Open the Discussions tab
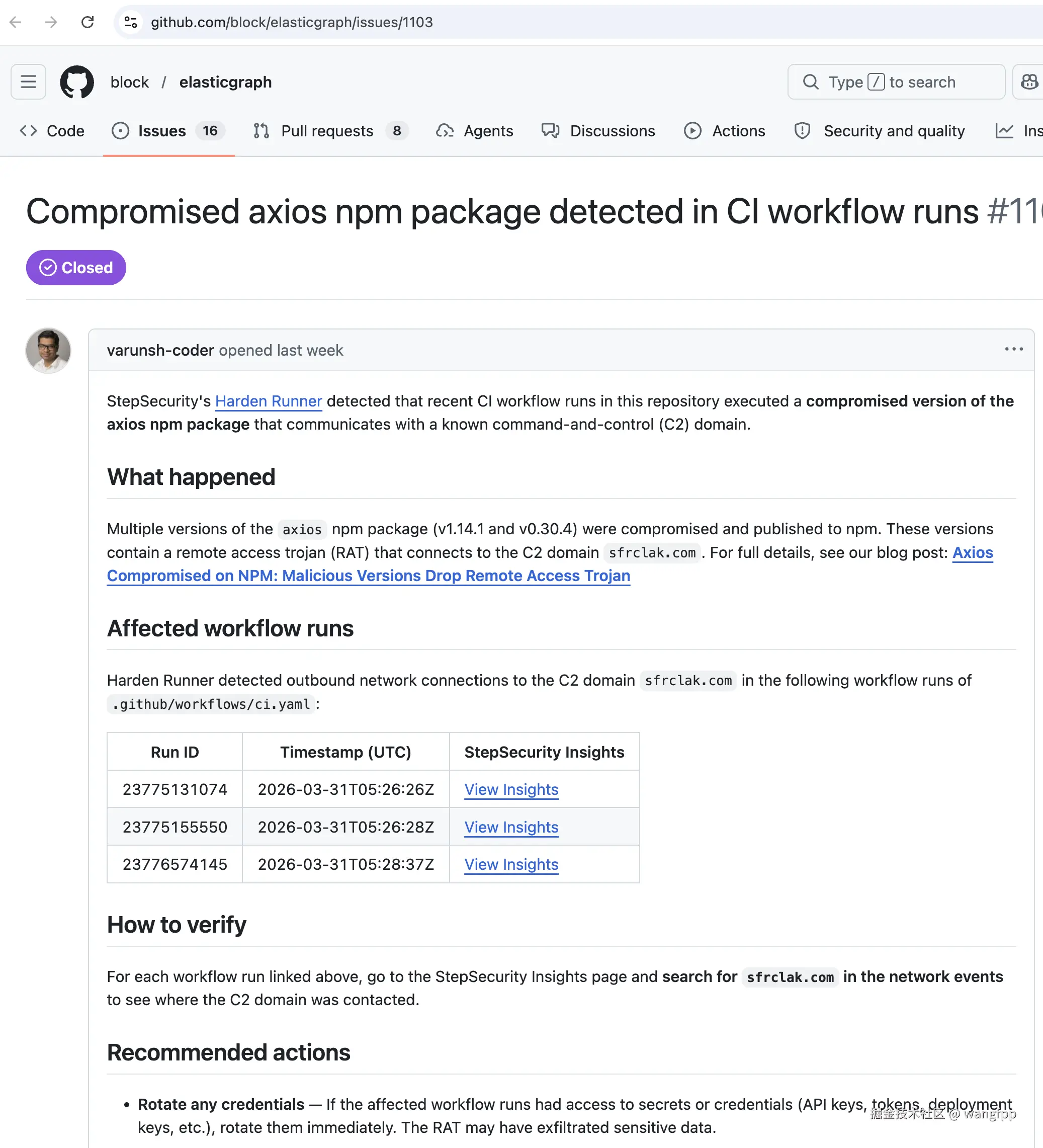This screenshot has height=1148, width=1043. click(598, 131)
